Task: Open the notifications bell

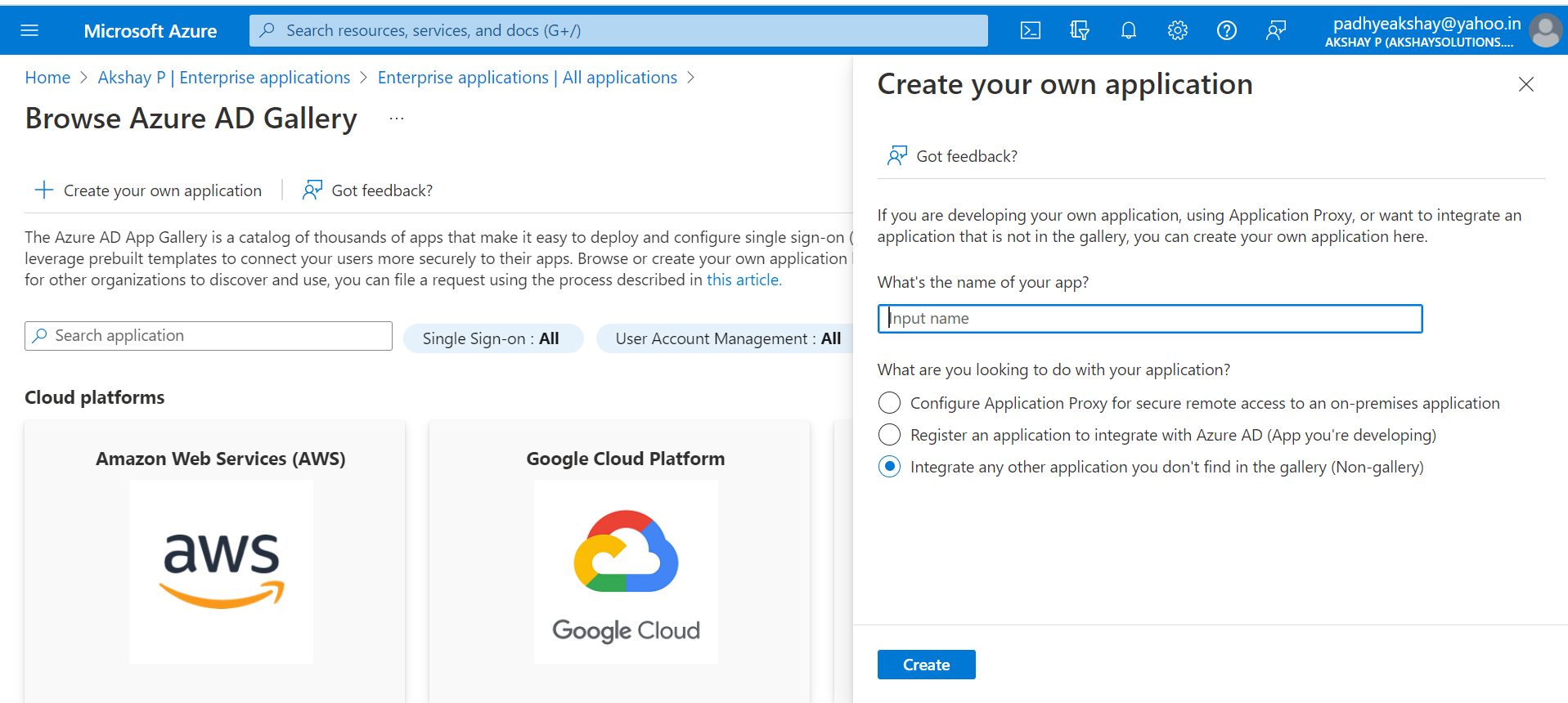Action: [x=1128, y=31]
